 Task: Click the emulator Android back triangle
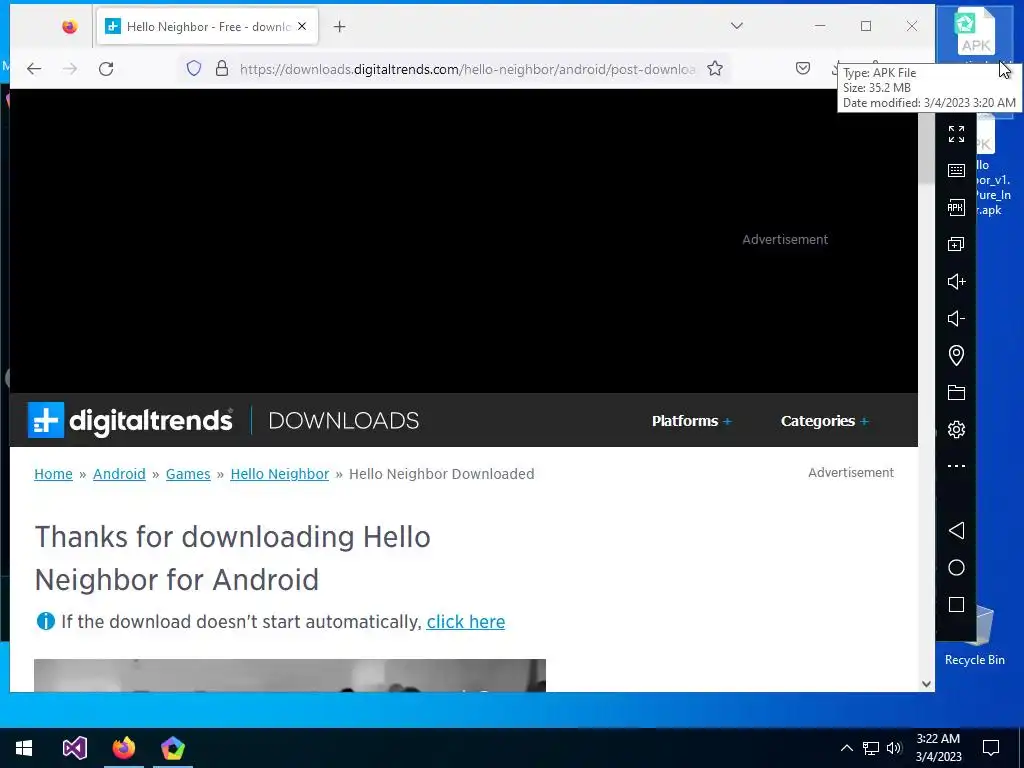pyautogui.click(x=956, y=530)
